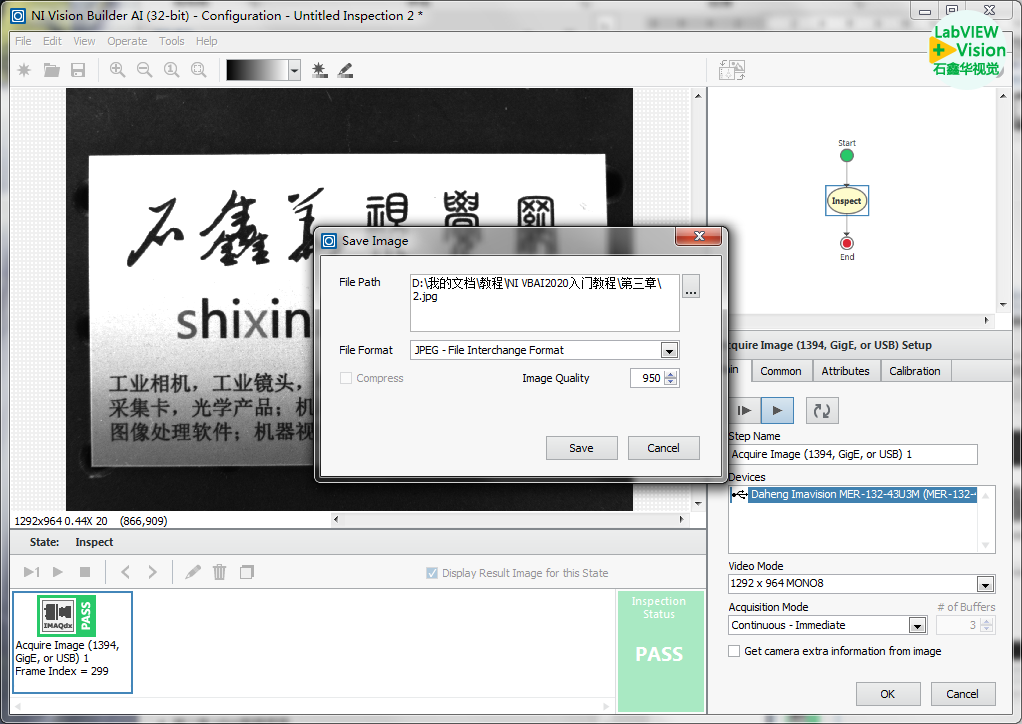The width and height of the screenshot is (1022, 724).
Task: Enable Get camera extra information checkbox
Action: (735, 651)
